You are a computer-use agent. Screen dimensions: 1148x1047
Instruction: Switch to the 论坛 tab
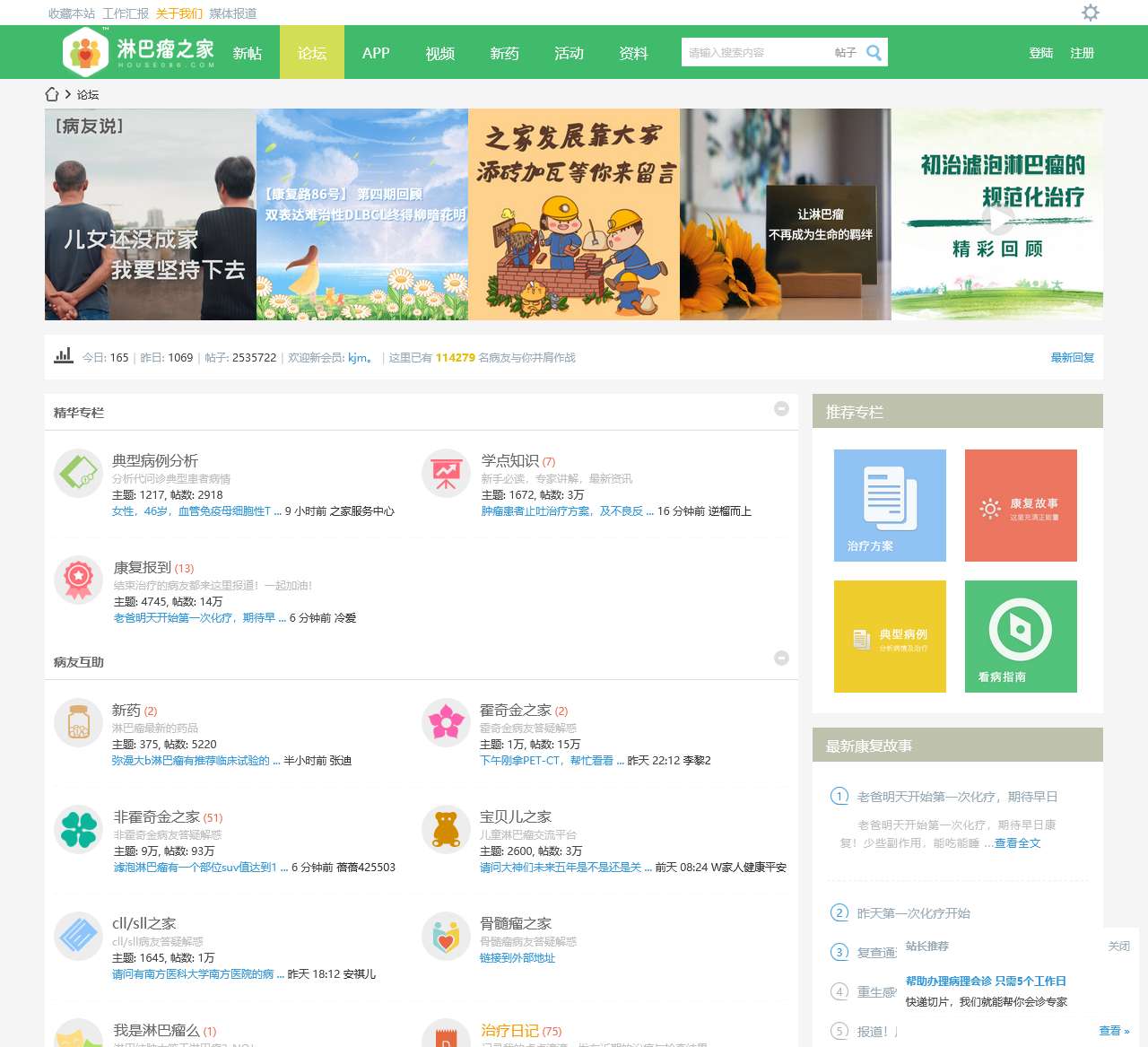point(311,53)
